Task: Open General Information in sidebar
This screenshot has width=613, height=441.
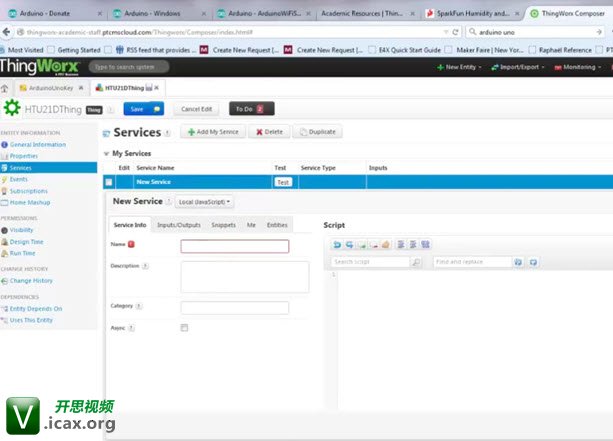Action: tap(38, 145)
